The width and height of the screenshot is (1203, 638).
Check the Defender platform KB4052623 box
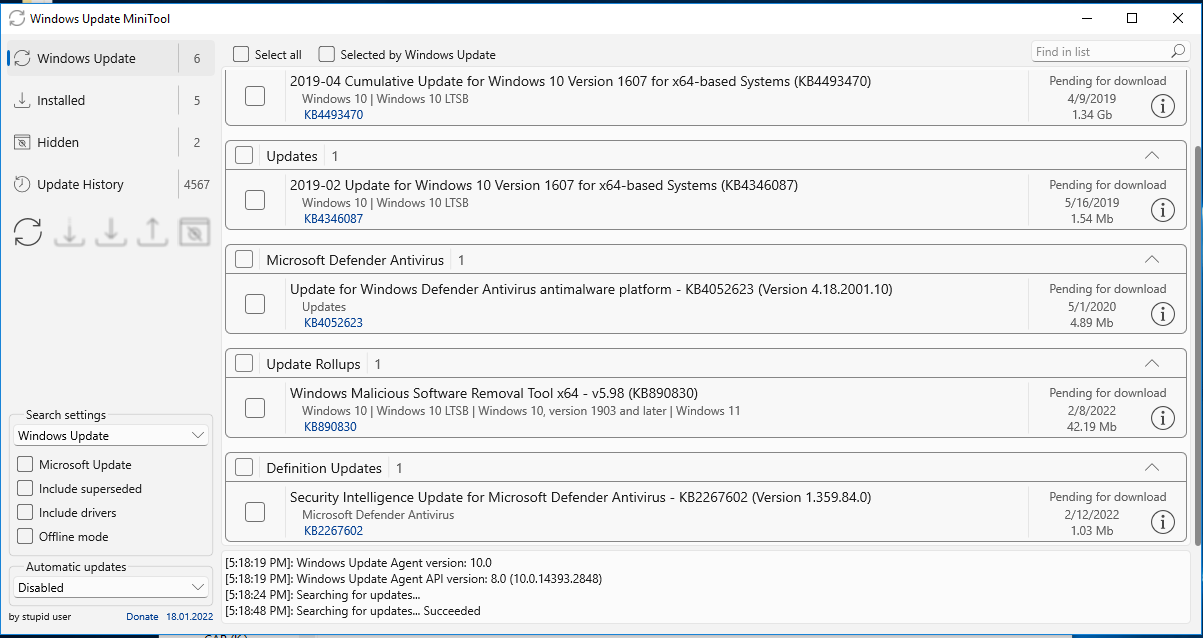tap(255, 304)
